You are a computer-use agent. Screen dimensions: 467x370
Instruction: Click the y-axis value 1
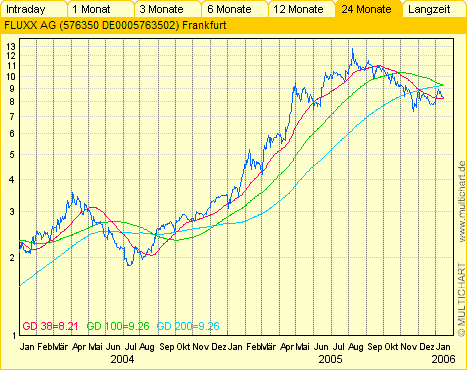(x=14, y=335)
